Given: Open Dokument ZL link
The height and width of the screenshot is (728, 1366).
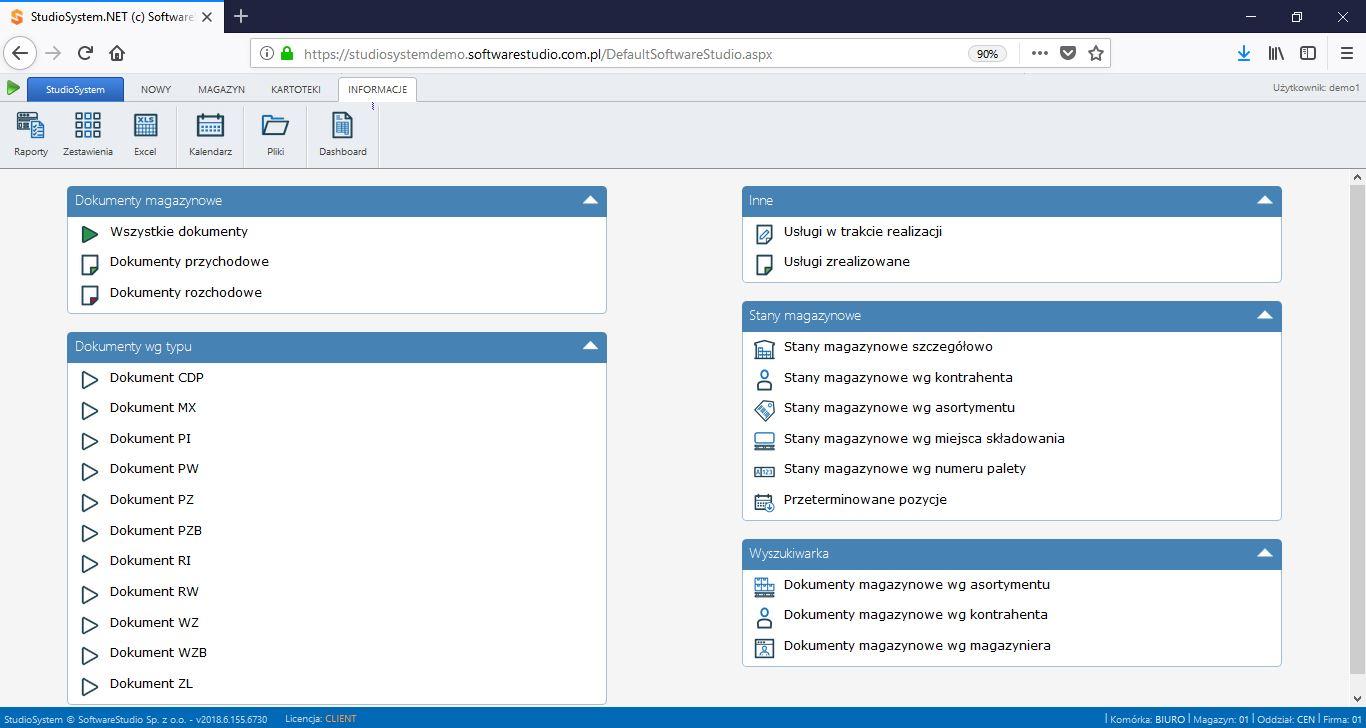Looking at the screenshot, I should [x=151, y=684].
